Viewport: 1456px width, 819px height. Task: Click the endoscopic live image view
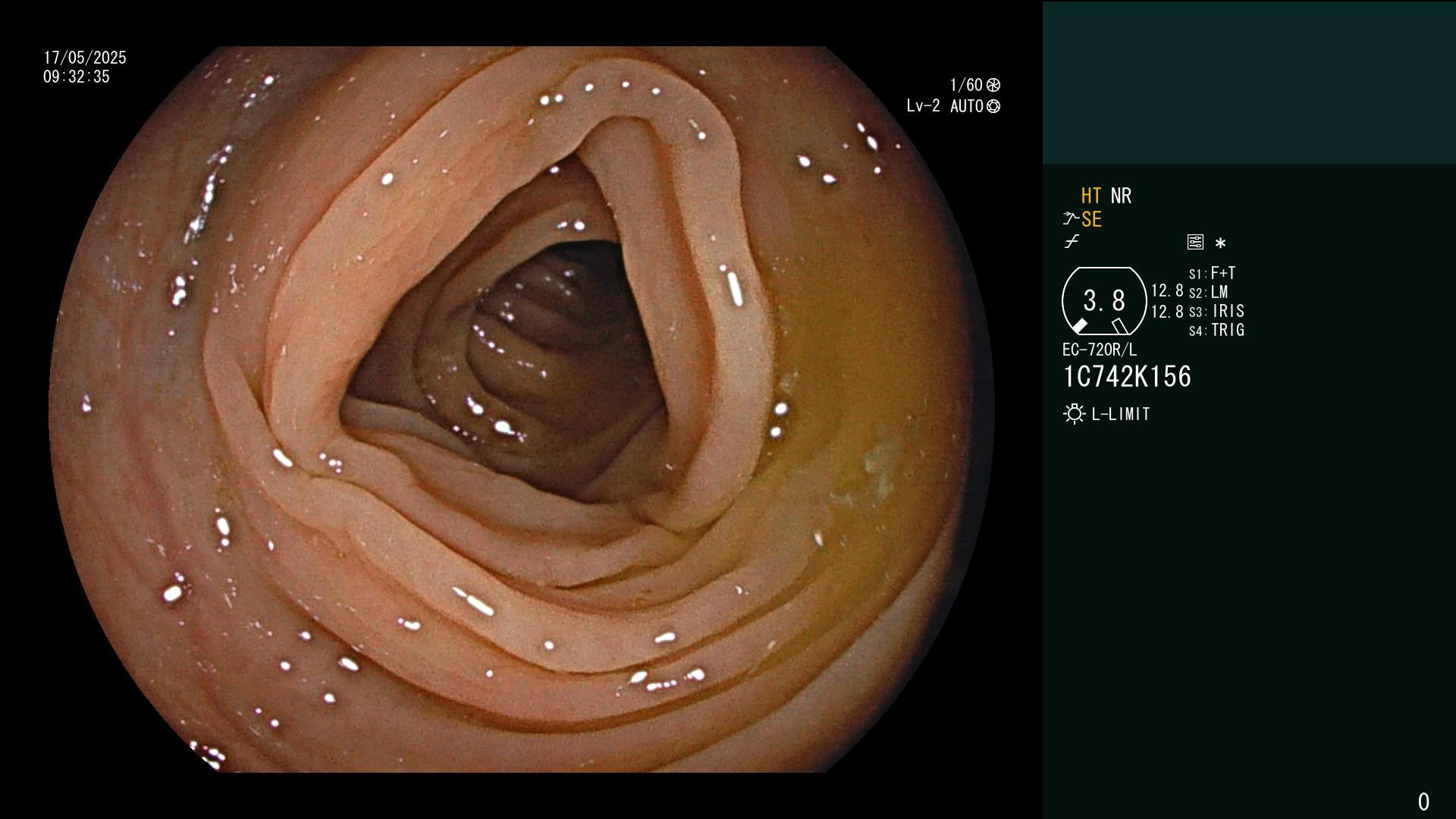[x=522, y=409]
